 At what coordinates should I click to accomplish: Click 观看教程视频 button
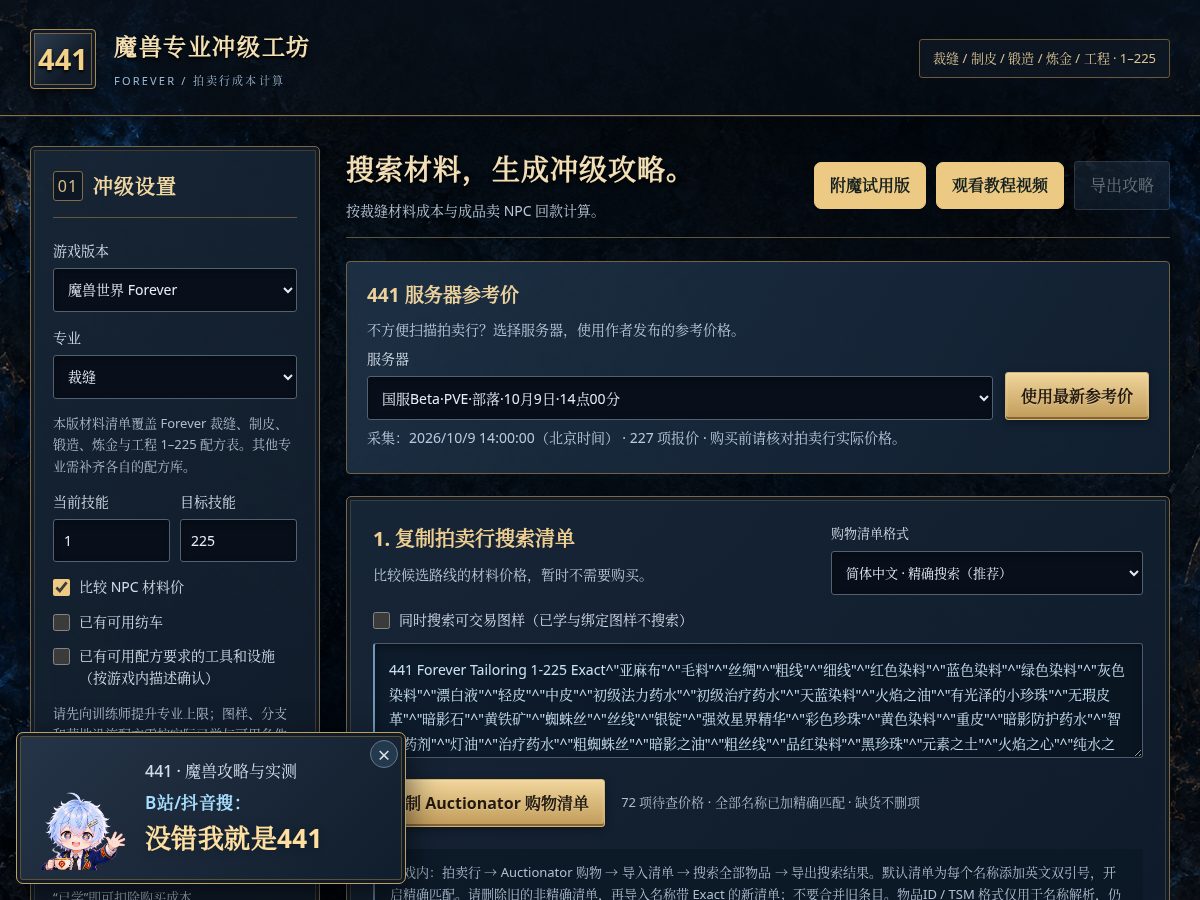1000,185
